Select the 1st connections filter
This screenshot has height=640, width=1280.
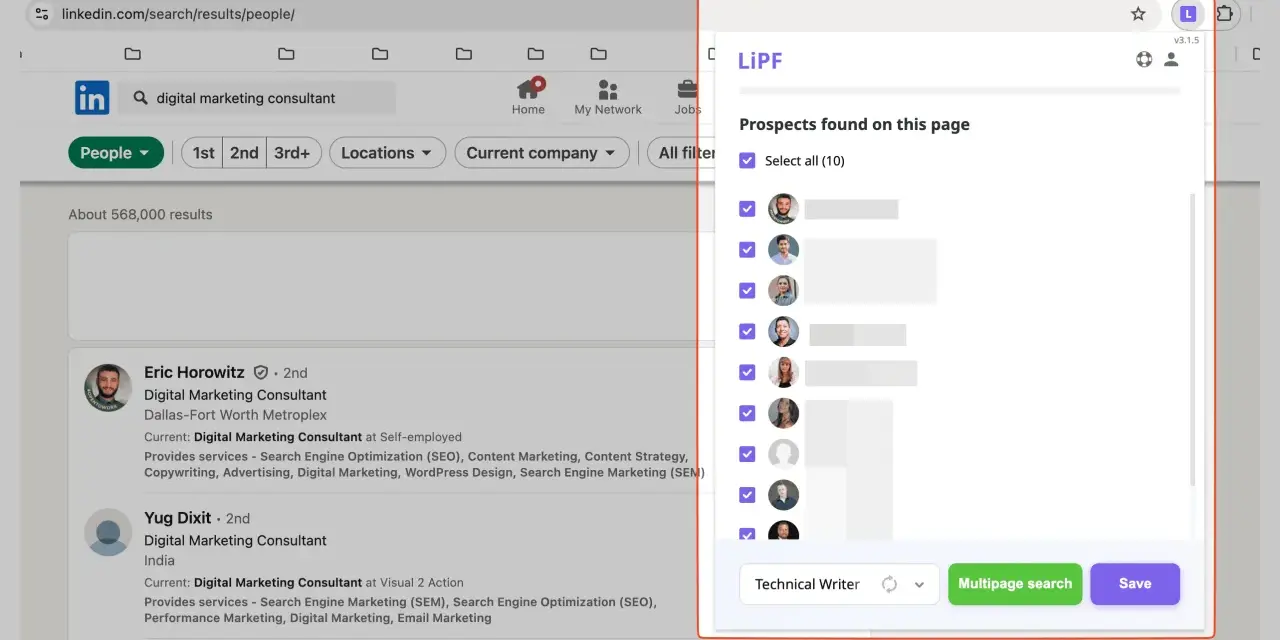click(x=203, y=153)
